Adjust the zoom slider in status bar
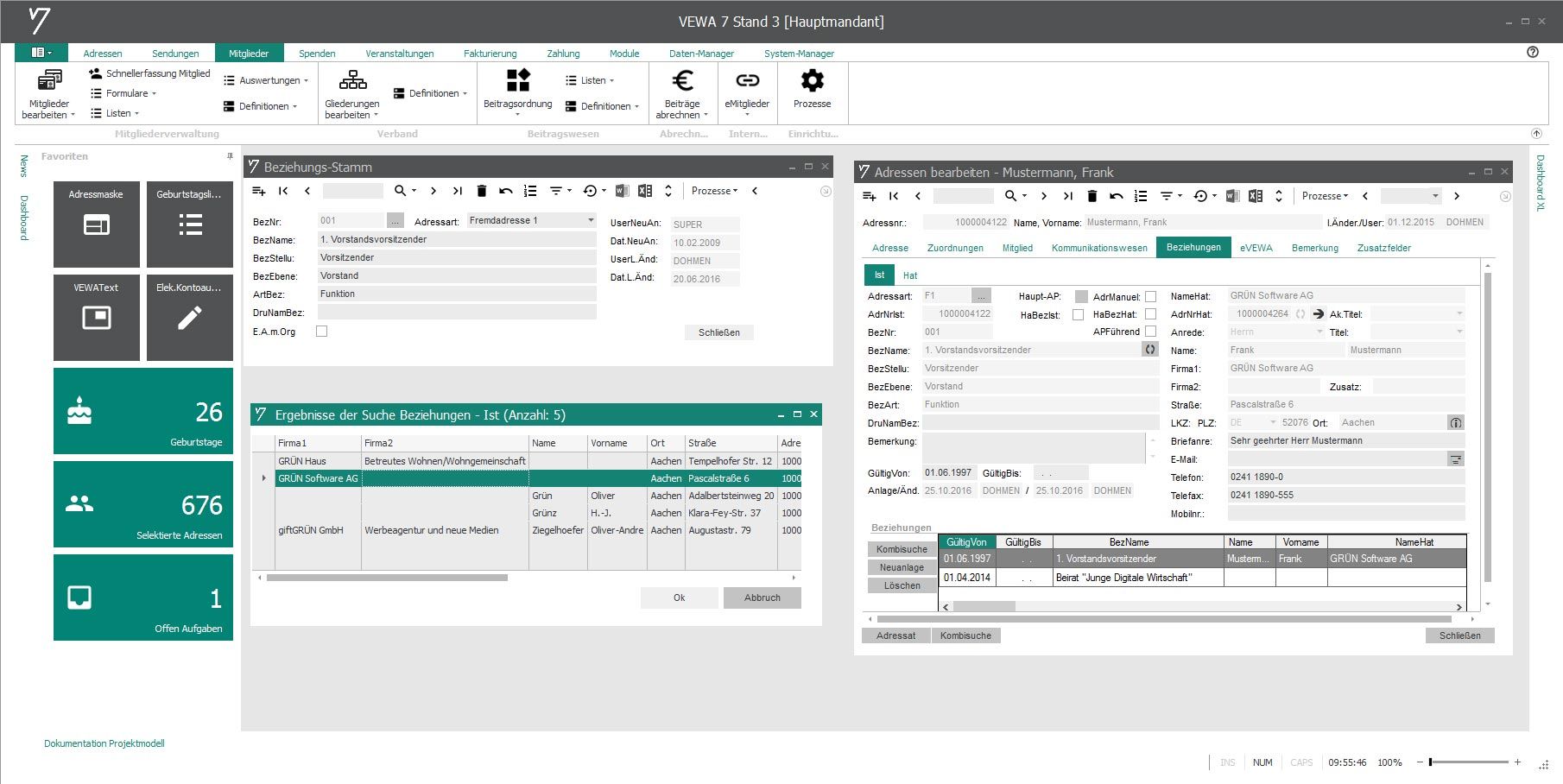1563x784 pixels. (x=1431, y=762)
